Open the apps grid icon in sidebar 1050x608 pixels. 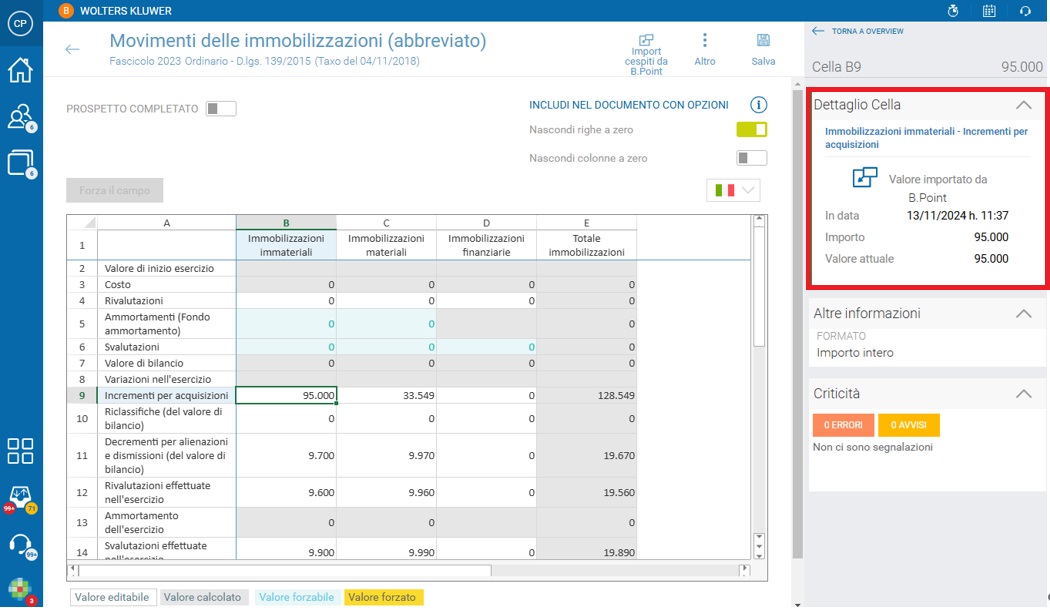20,451
